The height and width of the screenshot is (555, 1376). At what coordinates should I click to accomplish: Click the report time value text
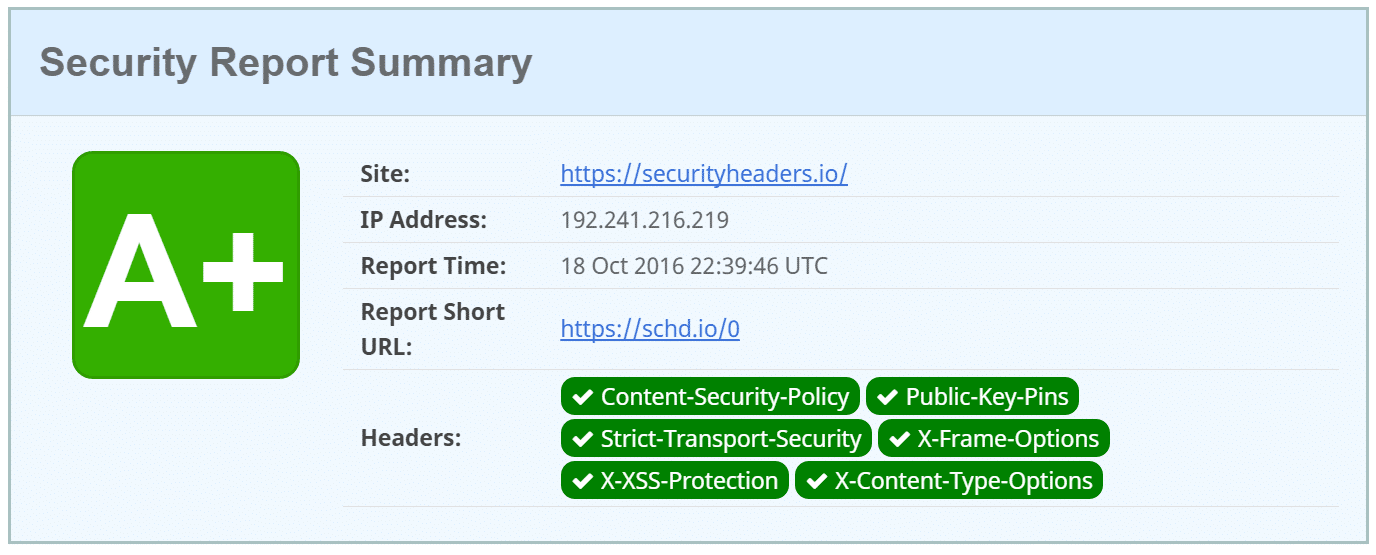[693, 266]
